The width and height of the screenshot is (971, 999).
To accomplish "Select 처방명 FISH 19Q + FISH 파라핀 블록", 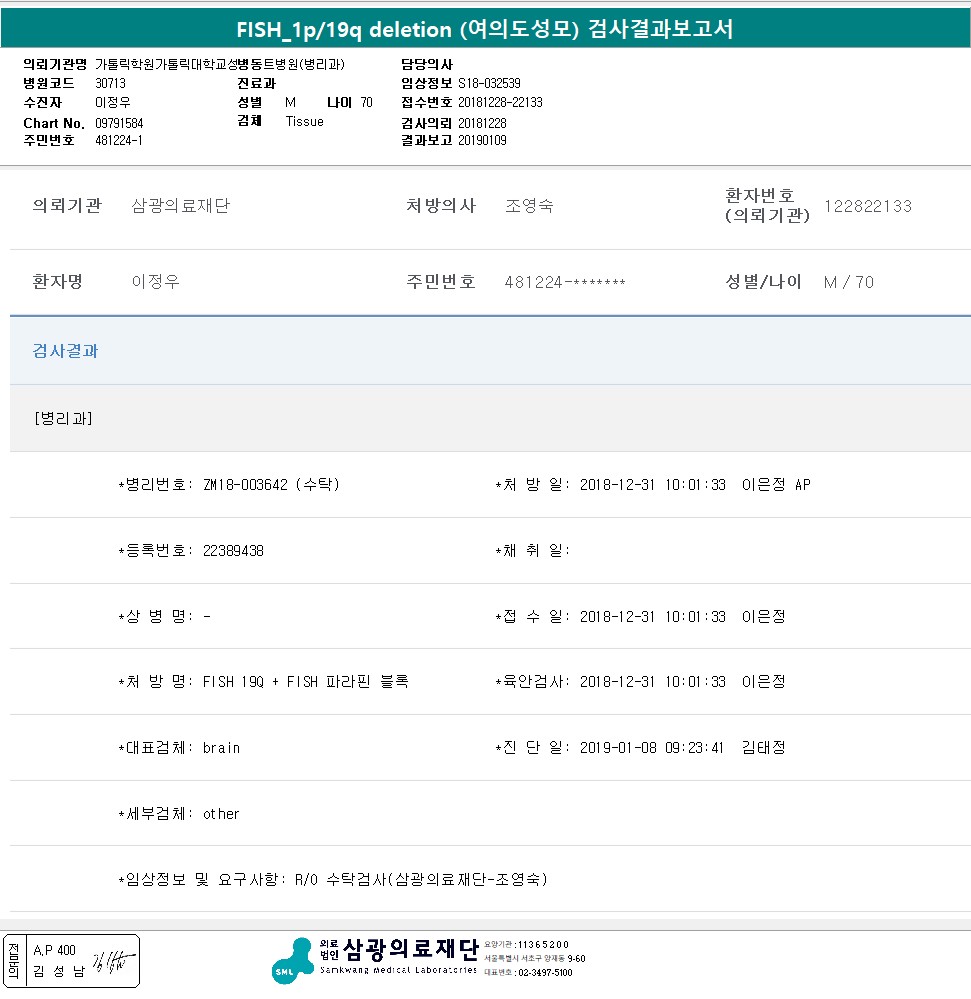I will click(306, 682).
